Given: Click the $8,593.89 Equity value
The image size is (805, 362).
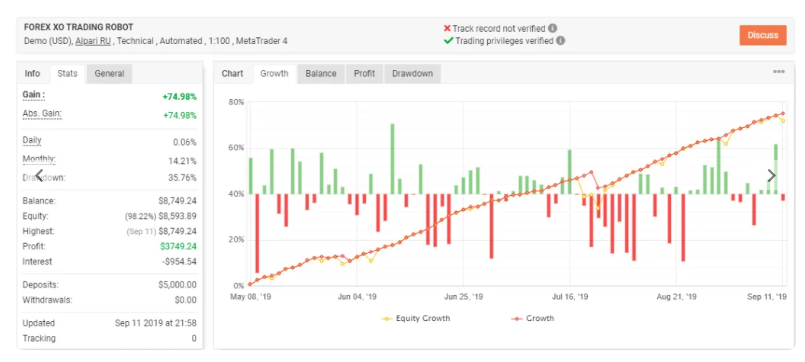Looking at the screenshot, I should pos(177,216).
